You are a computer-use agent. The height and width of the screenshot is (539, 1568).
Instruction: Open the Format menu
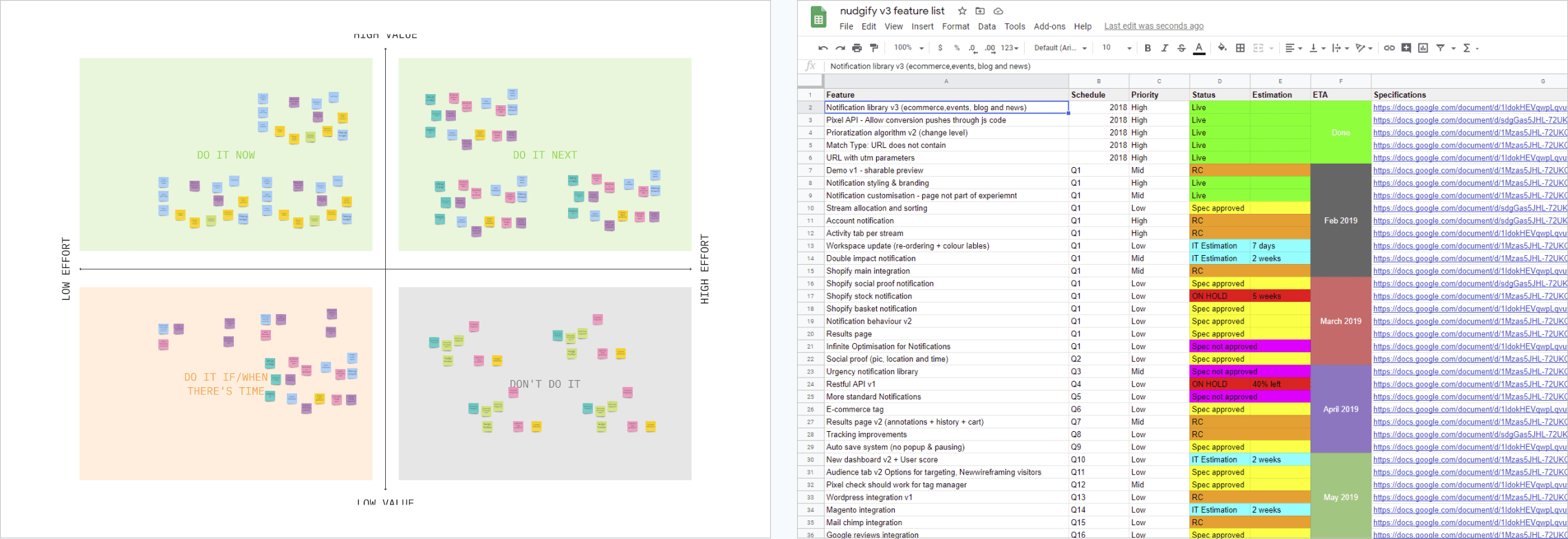tap(956, 27)
